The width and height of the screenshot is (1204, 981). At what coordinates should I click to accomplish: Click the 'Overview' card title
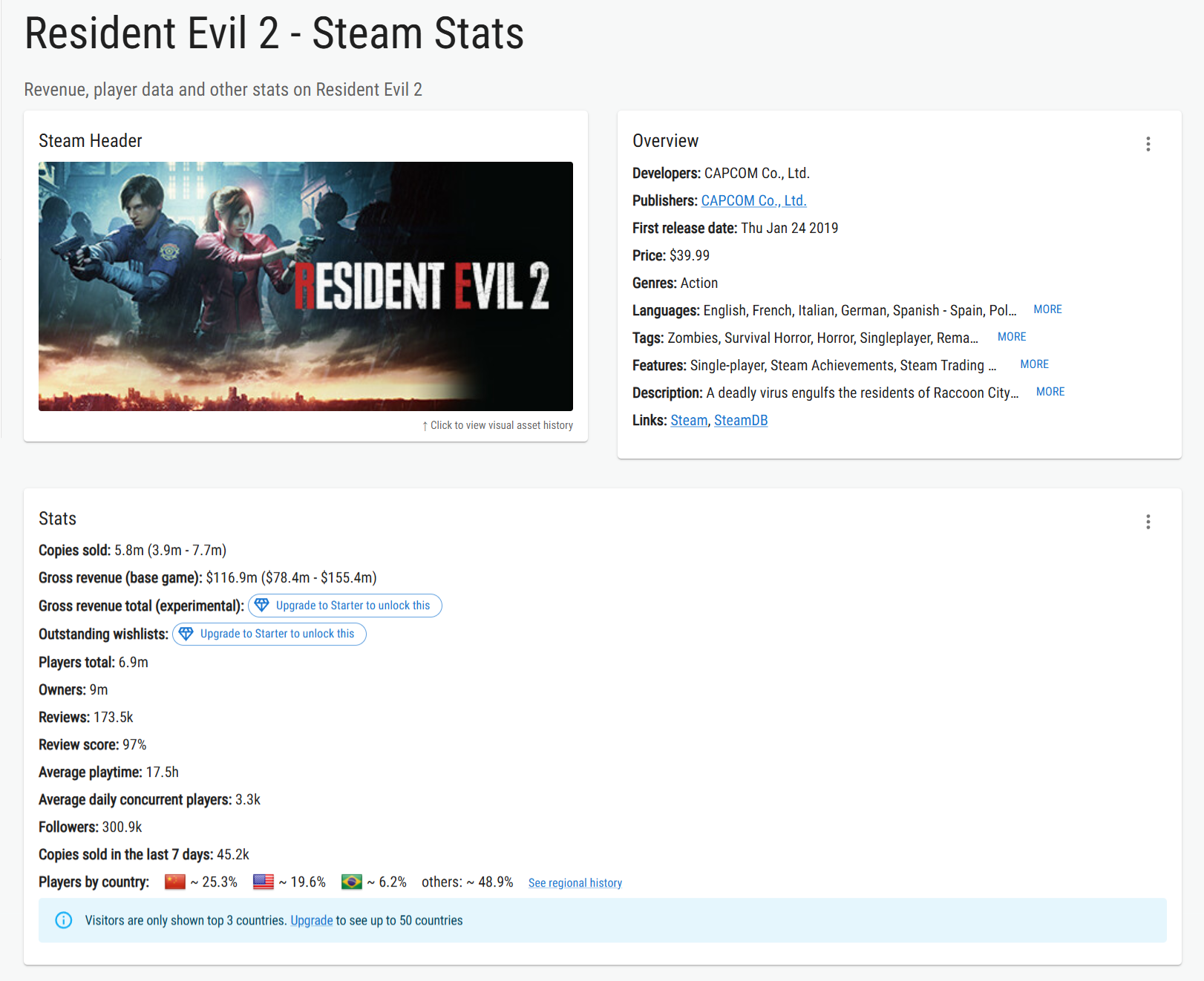coord(665,141)
